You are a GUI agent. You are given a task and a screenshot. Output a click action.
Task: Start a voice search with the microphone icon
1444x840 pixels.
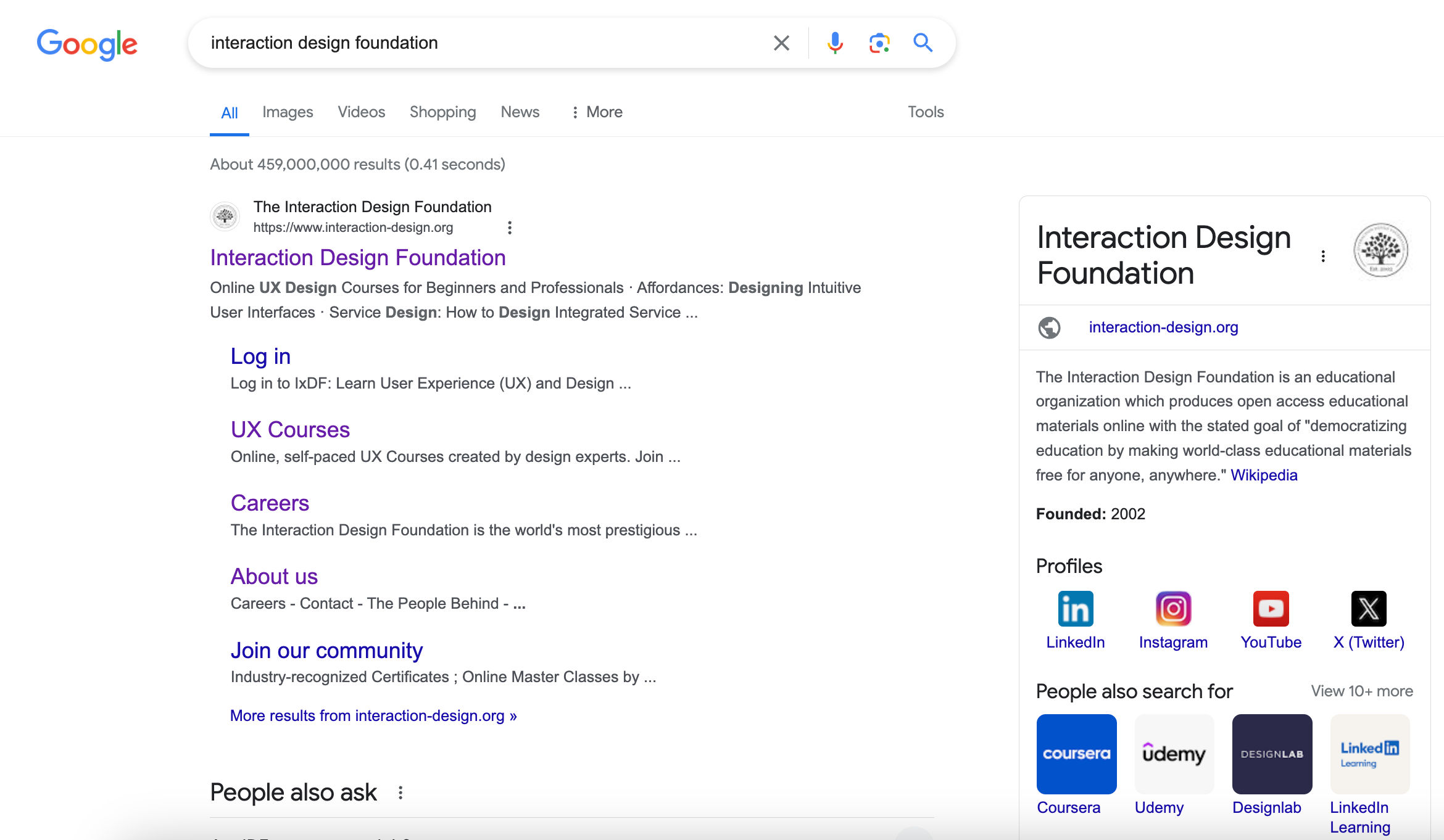tap(835, 43)
